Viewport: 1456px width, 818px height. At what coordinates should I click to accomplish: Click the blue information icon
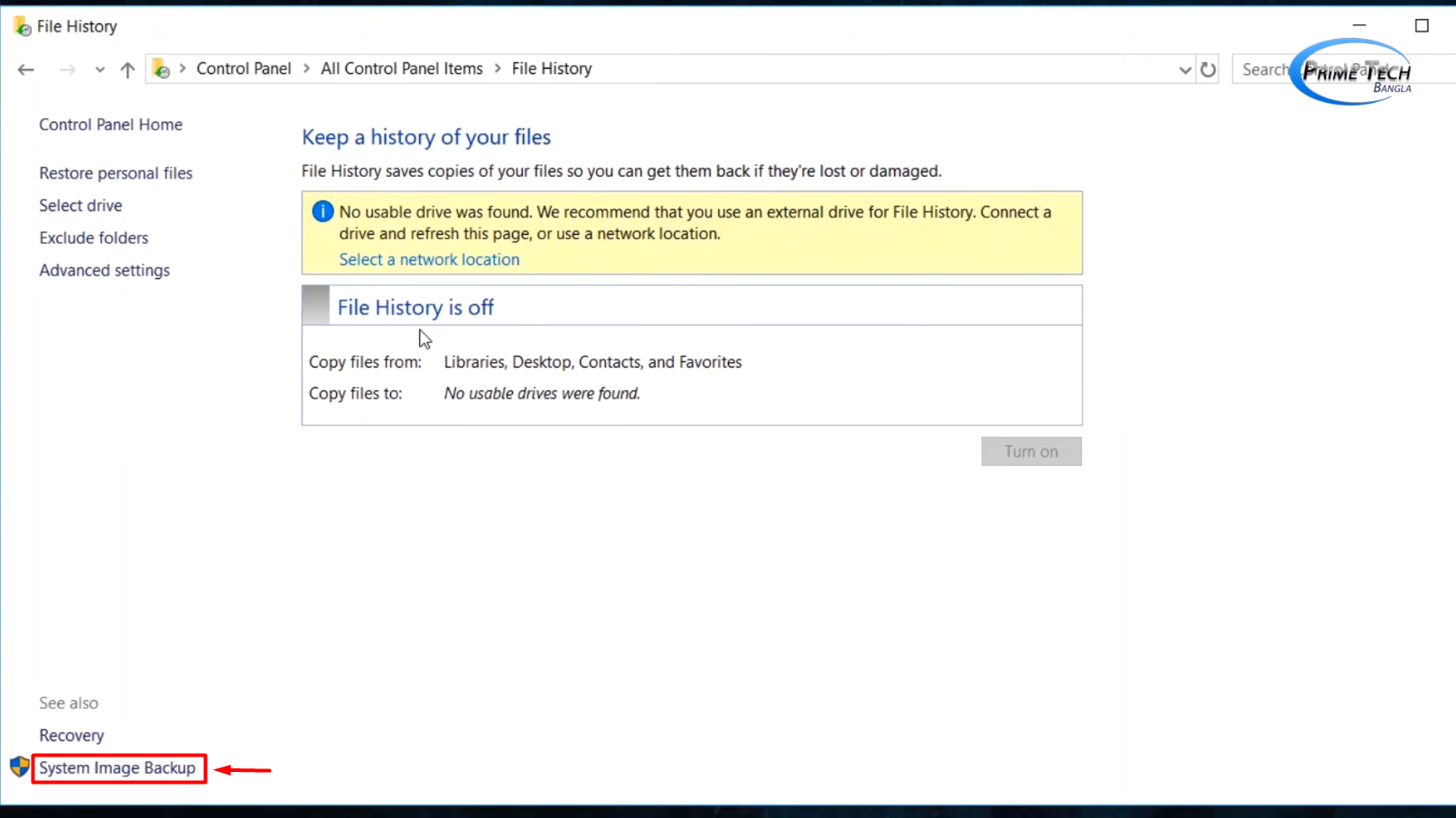[322, 211]
